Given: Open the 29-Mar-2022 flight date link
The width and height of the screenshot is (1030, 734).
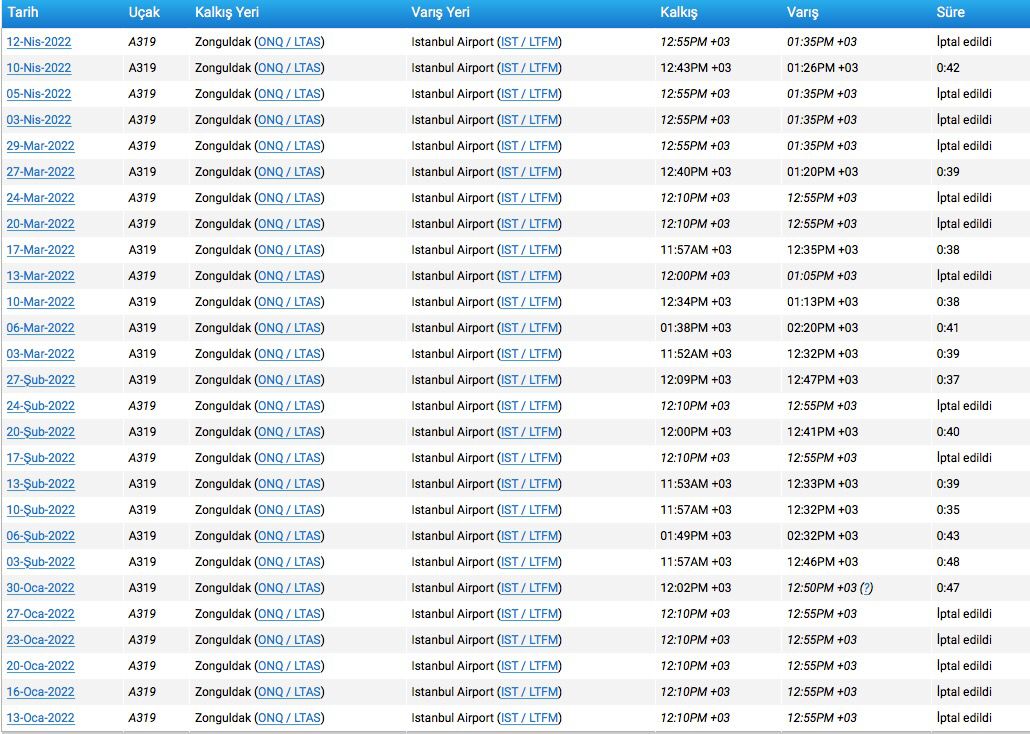Looking at the screenshot, I should [41, 146].
